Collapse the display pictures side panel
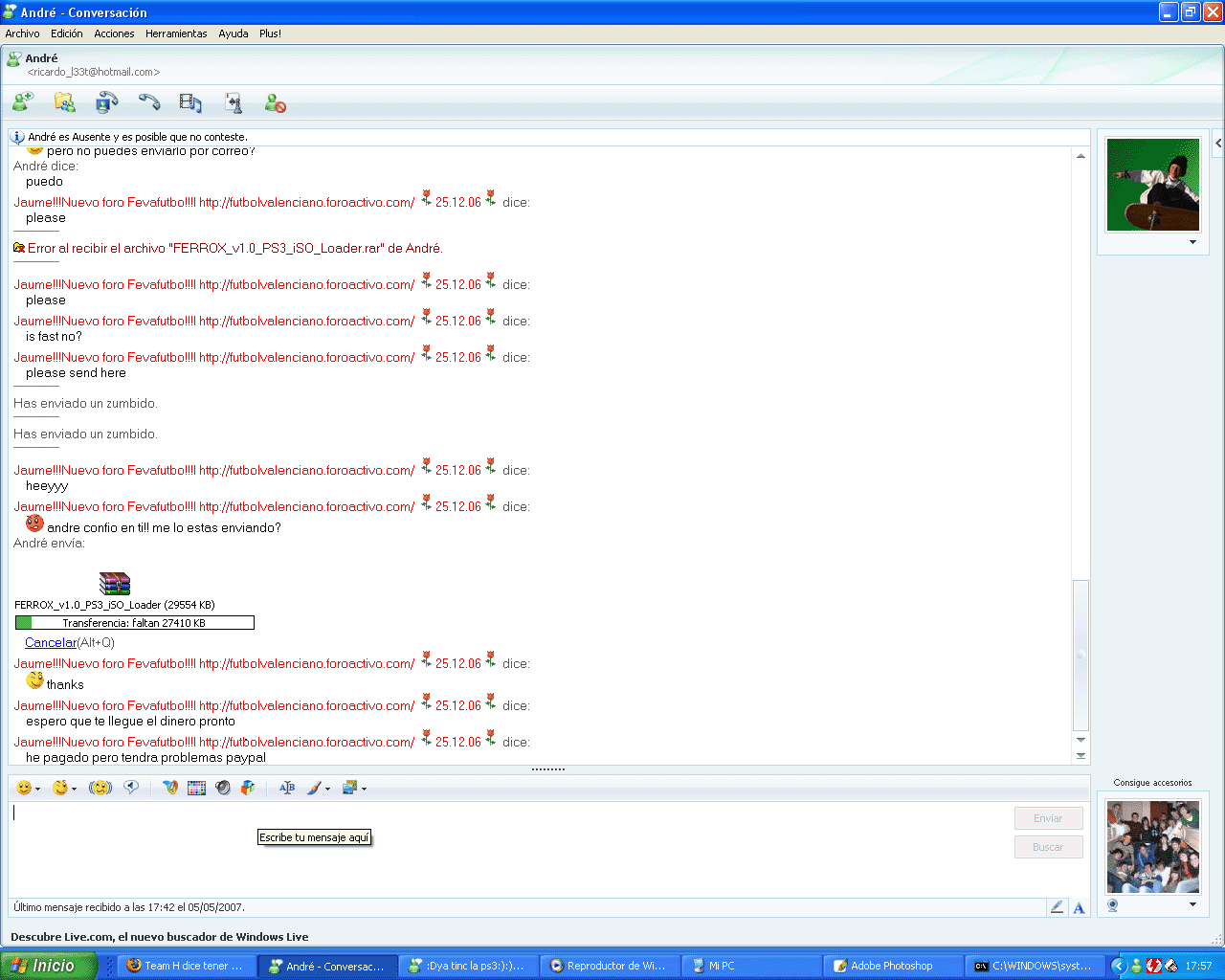Viewport: 1225px width, 980px height. pos(1218,144)
